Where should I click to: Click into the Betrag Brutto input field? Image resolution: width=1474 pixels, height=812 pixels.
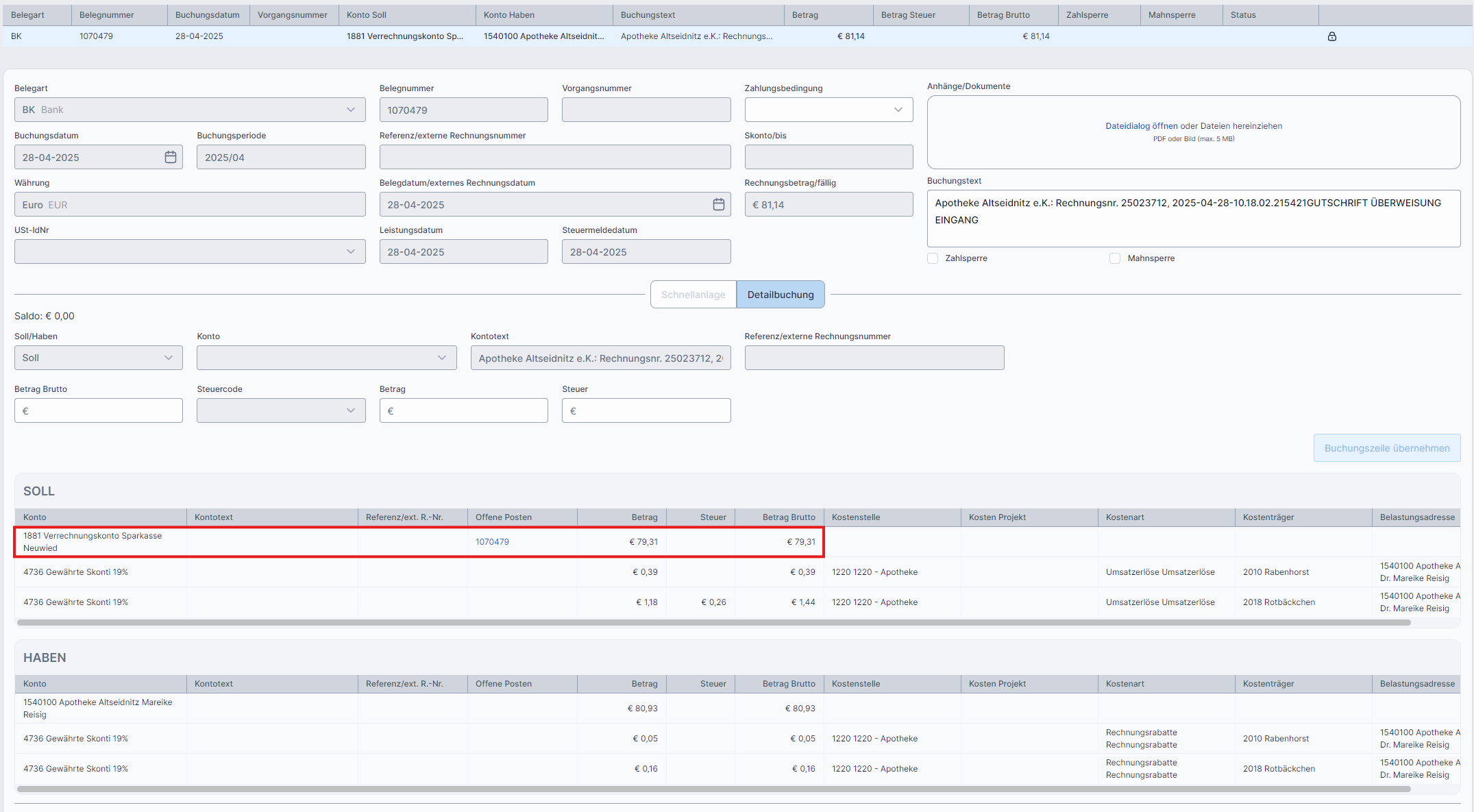98,410
